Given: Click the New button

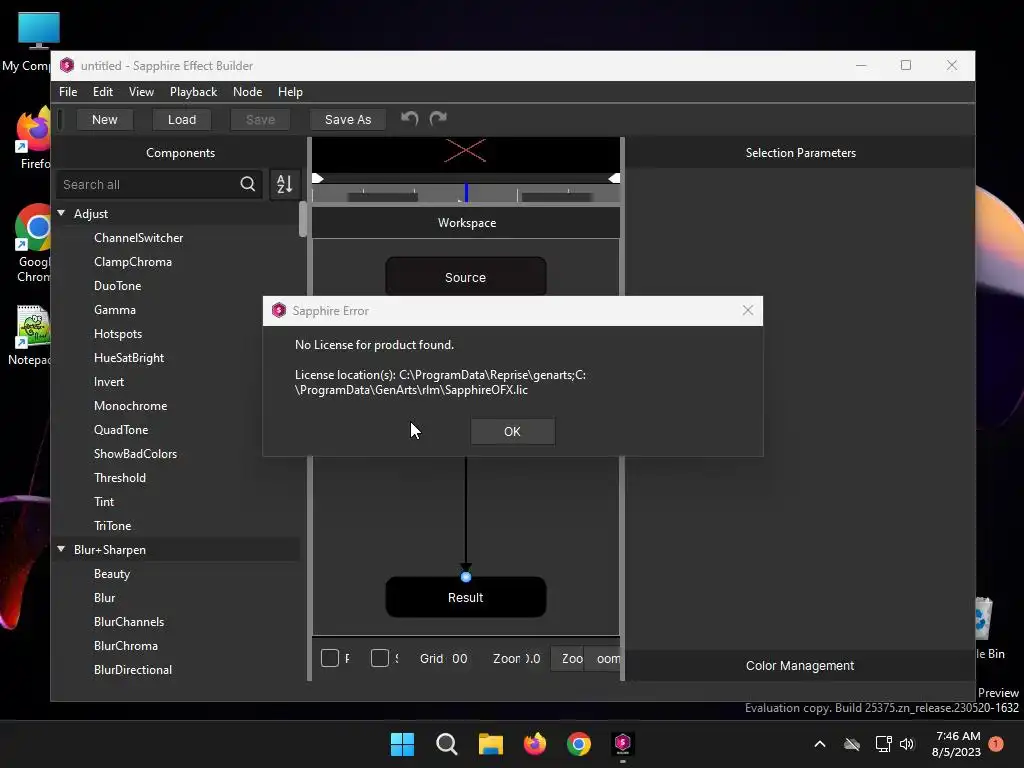Looking at the screenshot, I should 104,120.
